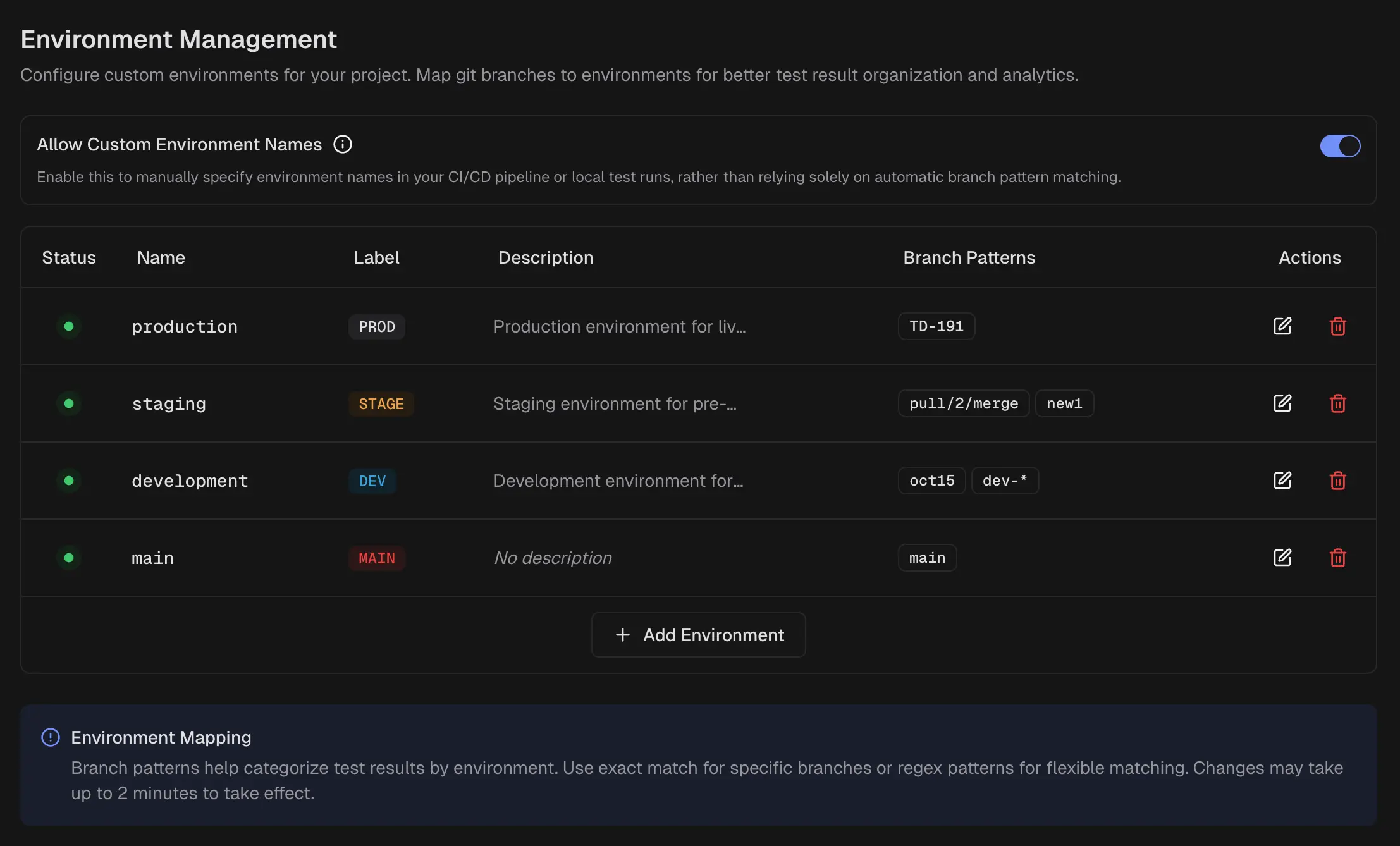Select the dev-* branch pattern chip
This screenshot has height=846, width=1400.
click(x=1004, y=481)
